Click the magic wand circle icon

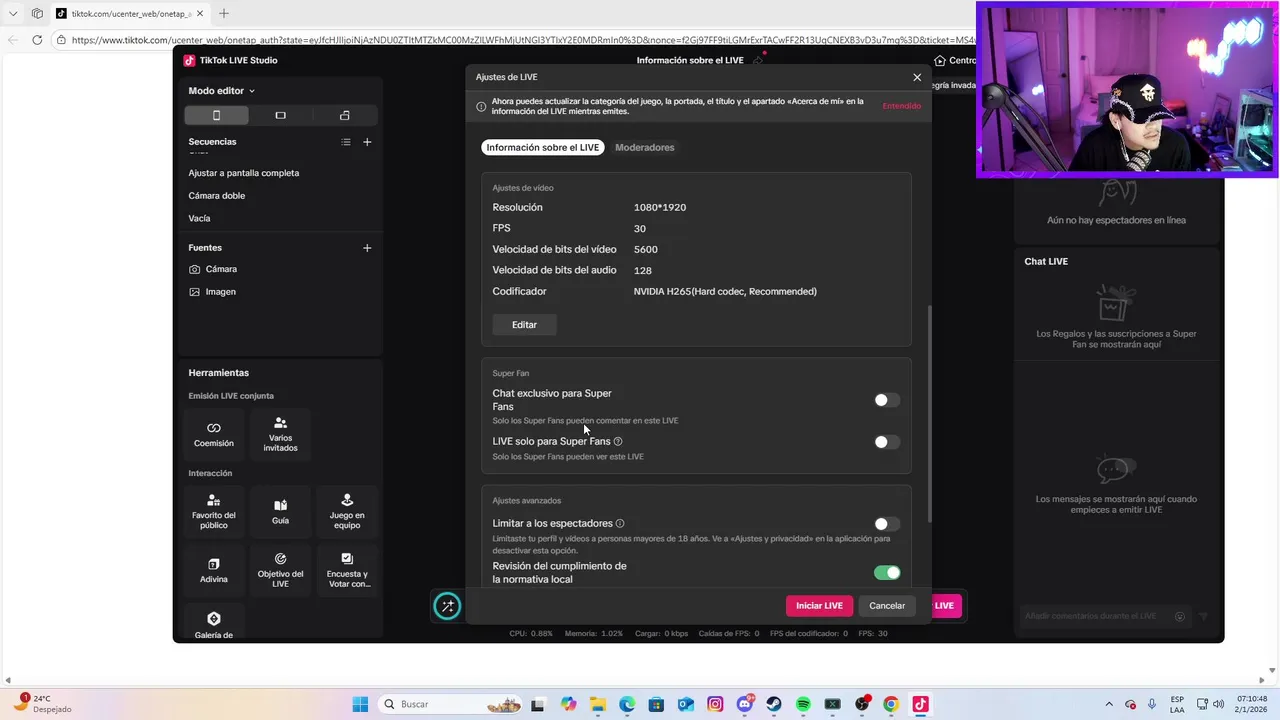pos(447,606)
